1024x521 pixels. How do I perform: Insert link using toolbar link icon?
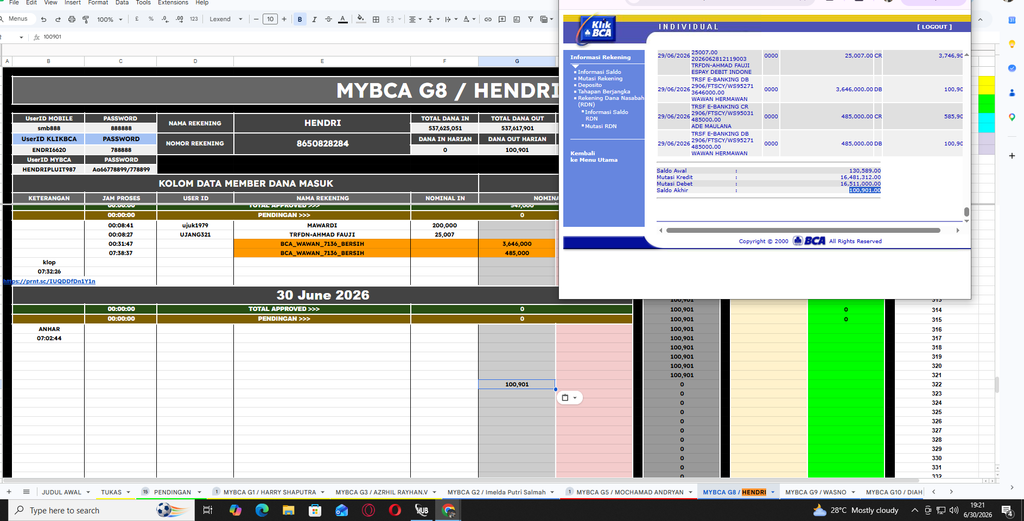(x=488, y=20)
